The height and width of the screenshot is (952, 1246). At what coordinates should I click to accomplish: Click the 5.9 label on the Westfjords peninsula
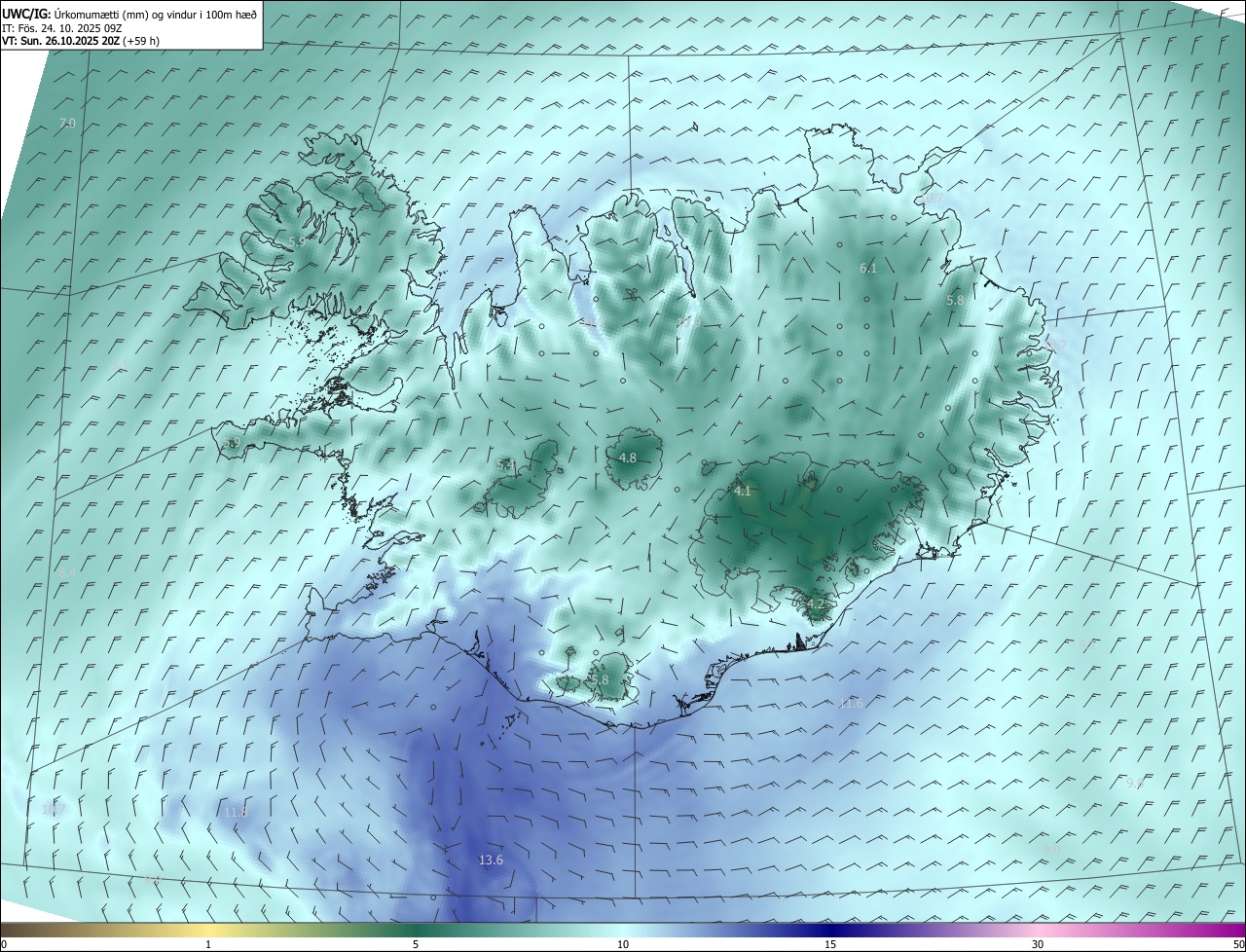298,240
